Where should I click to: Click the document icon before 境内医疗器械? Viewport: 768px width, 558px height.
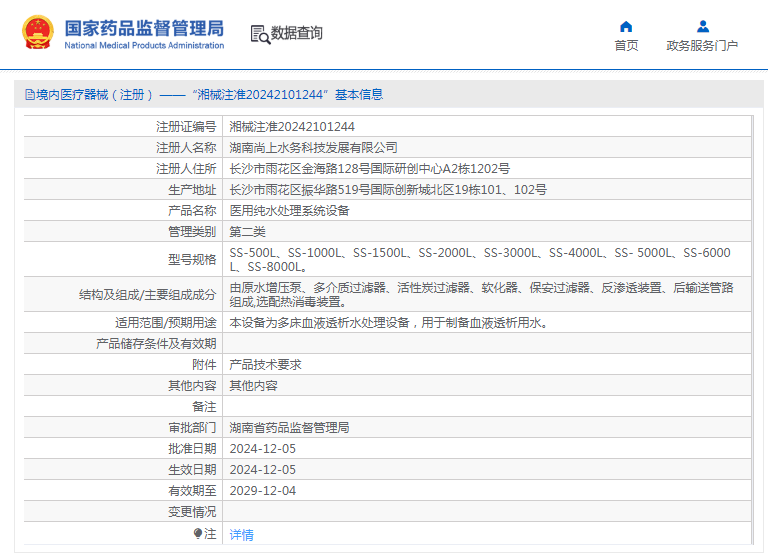pos(30,95)
